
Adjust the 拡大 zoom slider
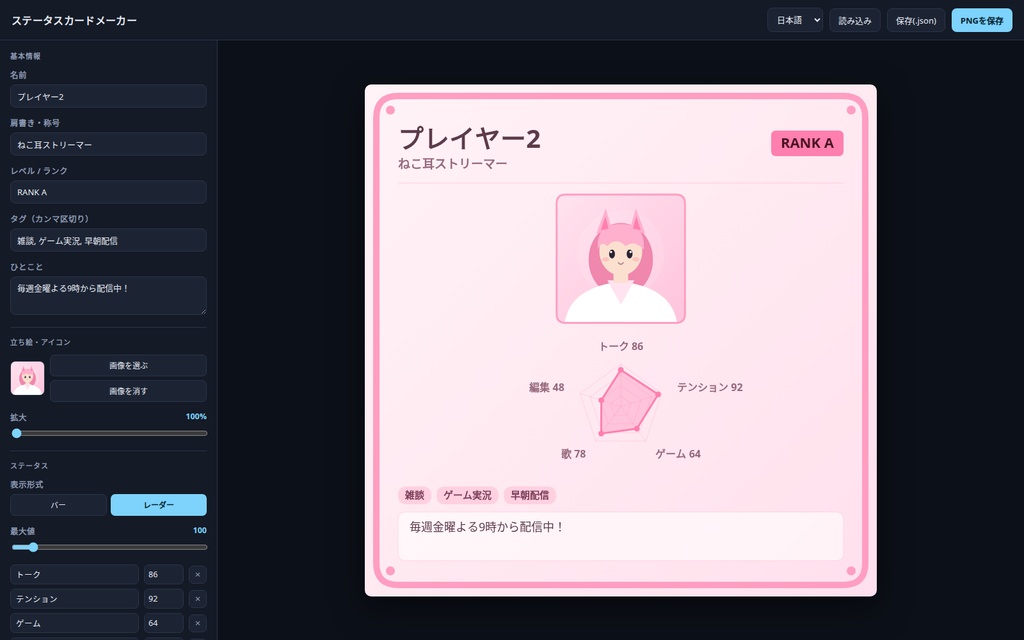(x=109, y=433)
